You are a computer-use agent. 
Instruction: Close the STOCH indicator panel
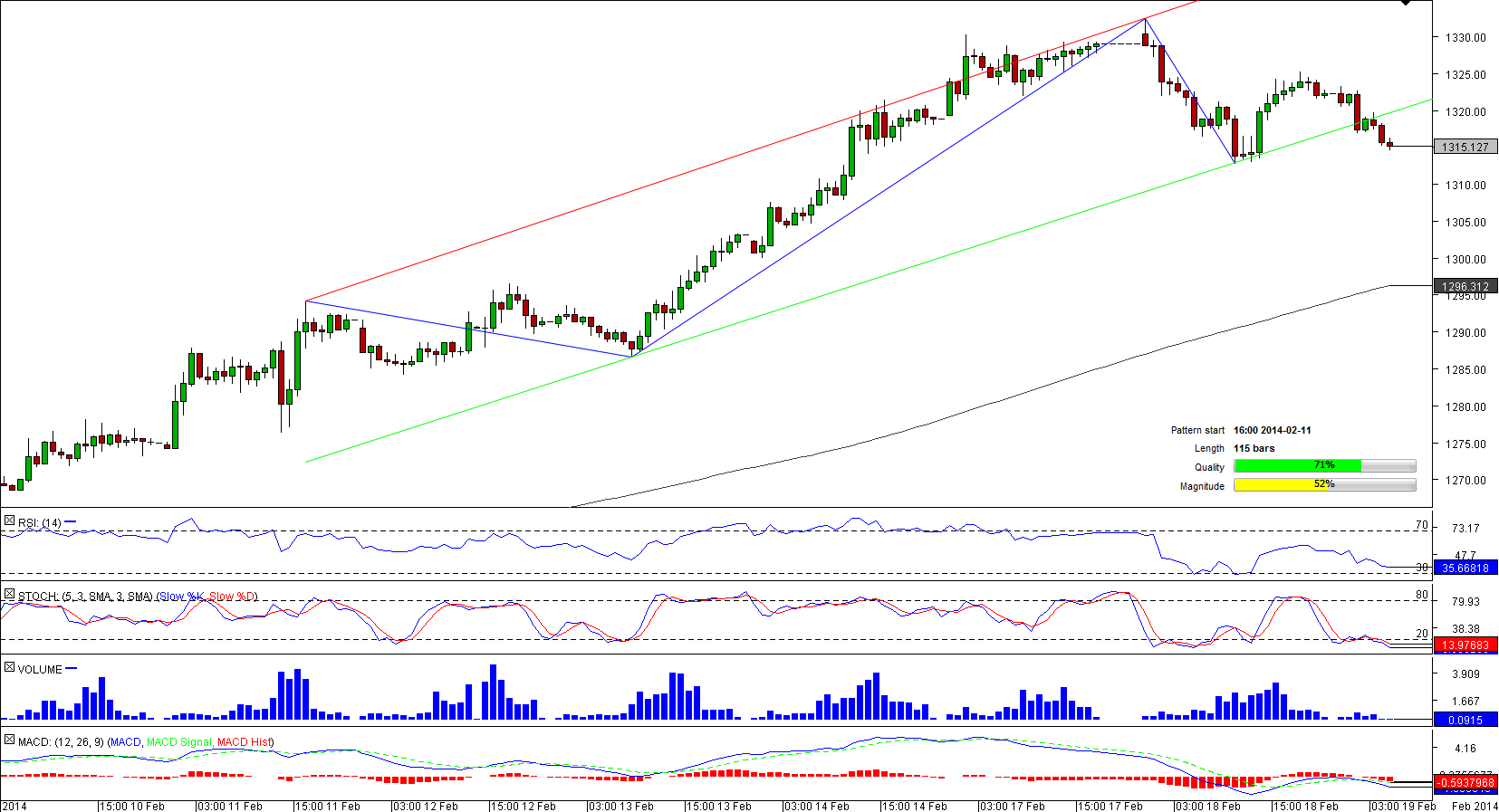[x=9, y=595]
